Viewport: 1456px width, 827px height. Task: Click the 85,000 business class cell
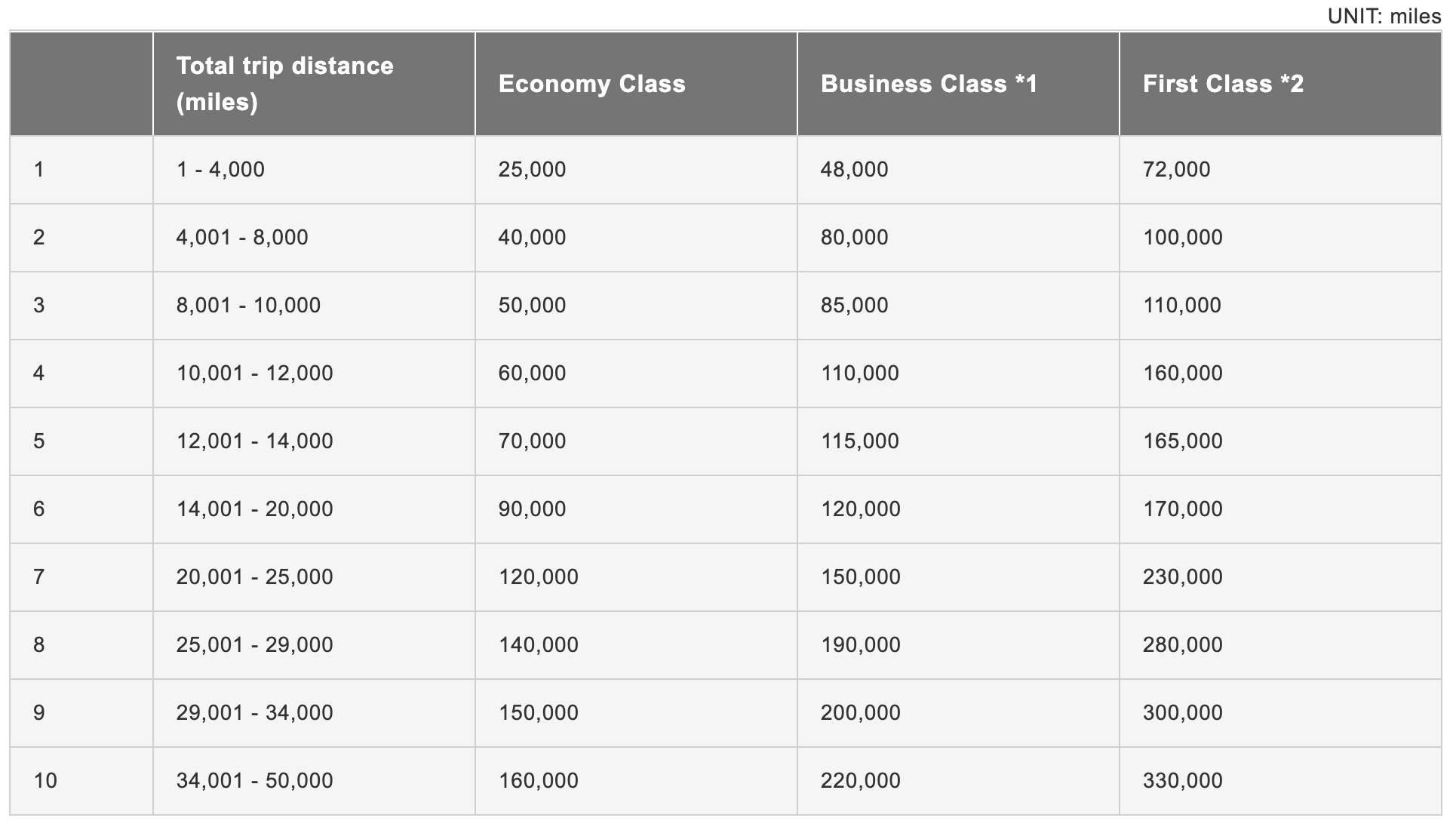pyautogui.click(x=958, y=306)
